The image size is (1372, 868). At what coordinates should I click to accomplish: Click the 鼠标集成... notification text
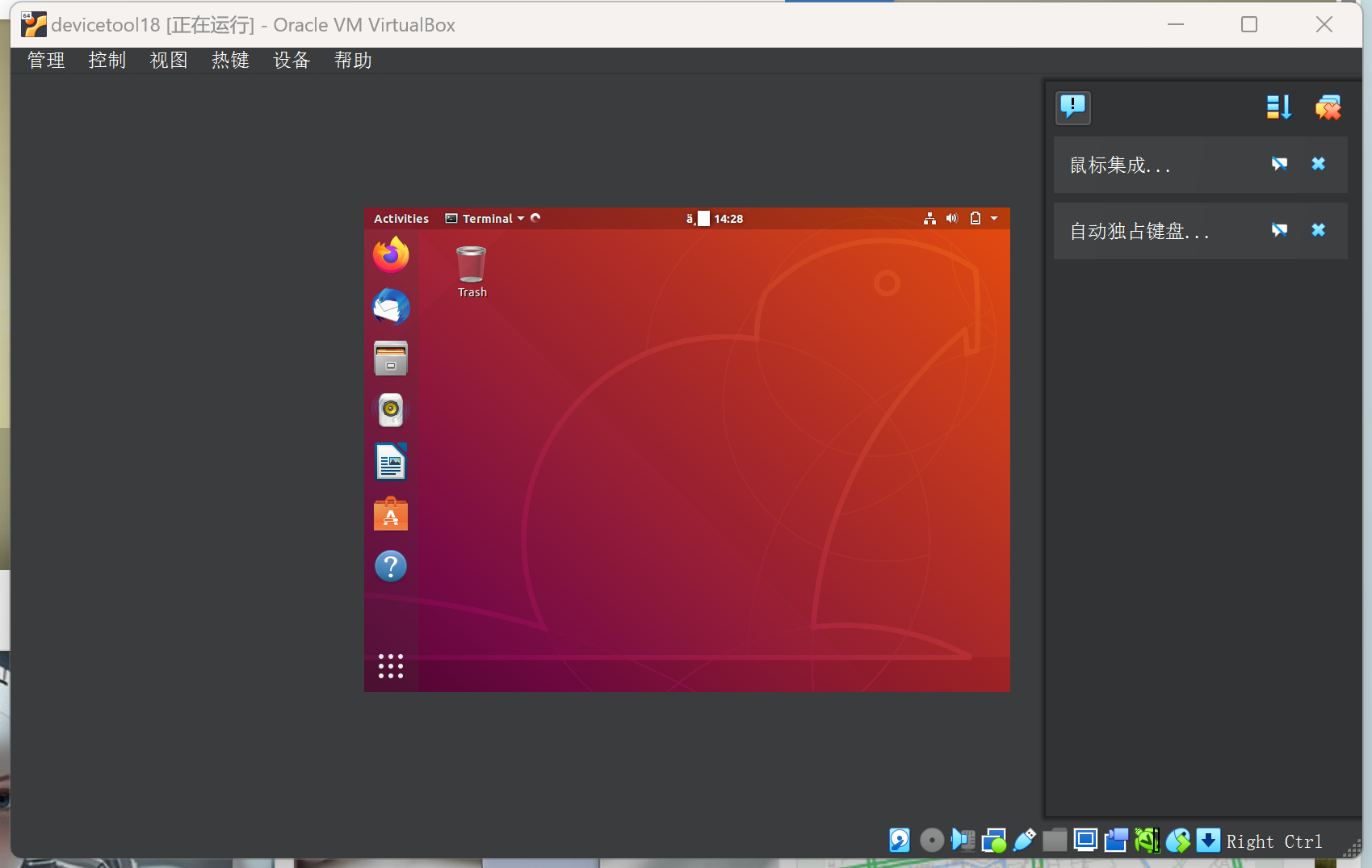[x=1119, y=166]
